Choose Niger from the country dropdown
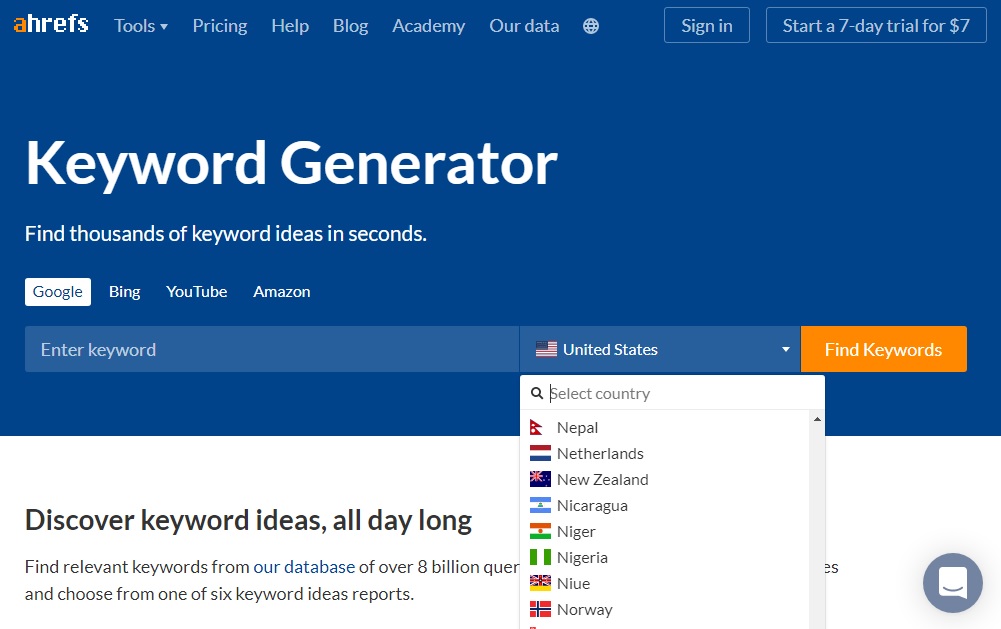1001x629 pixels. 576,532
